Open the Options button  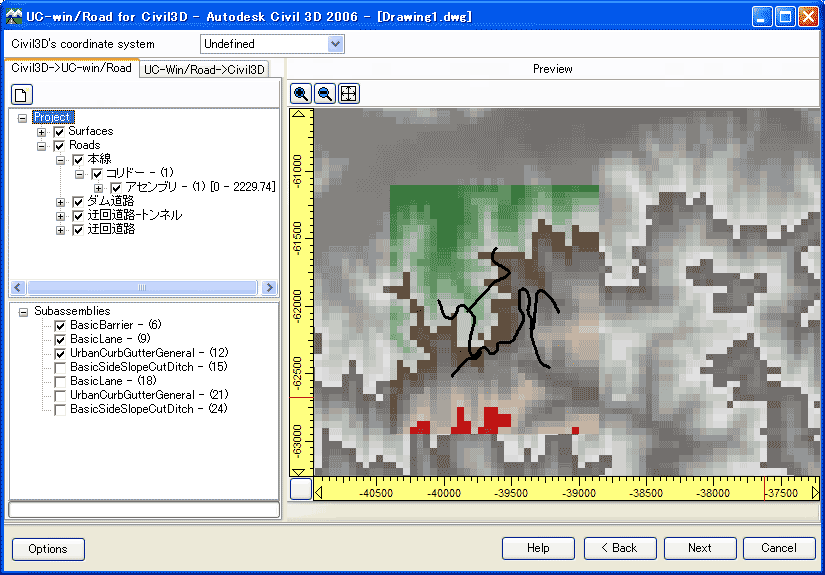pyautogui.click(x=48, y=549)
